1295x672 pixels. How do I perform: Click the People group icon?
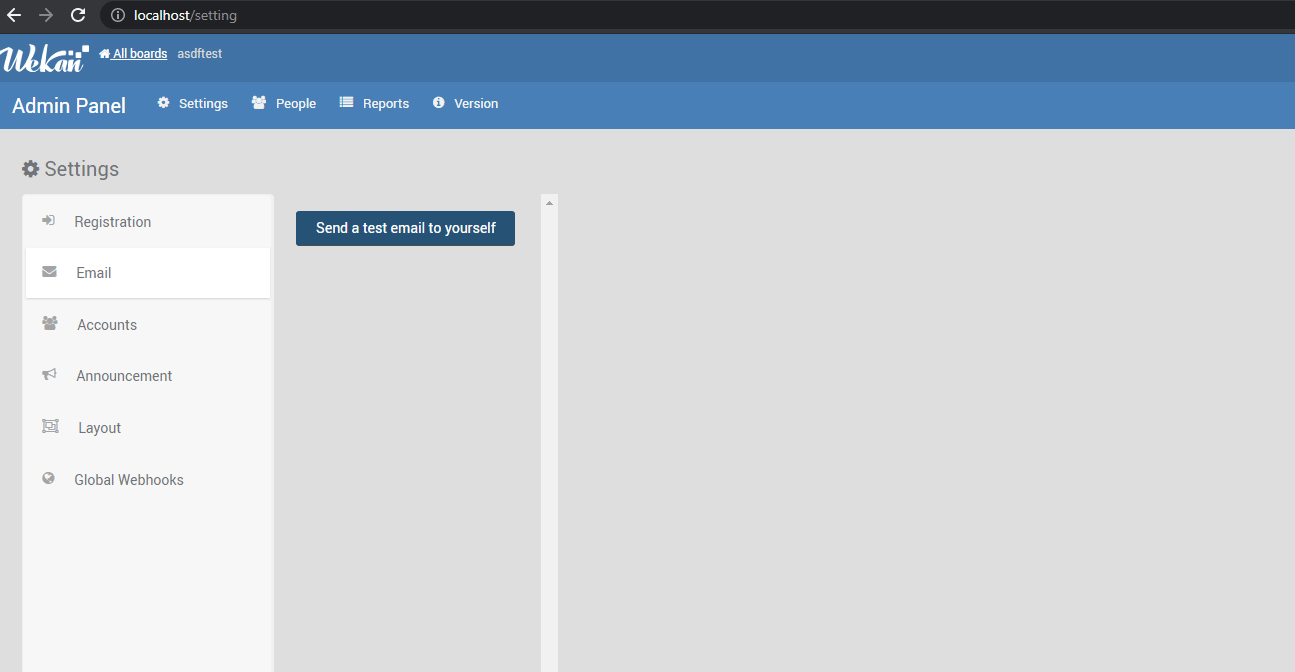(x=259, y=103)
